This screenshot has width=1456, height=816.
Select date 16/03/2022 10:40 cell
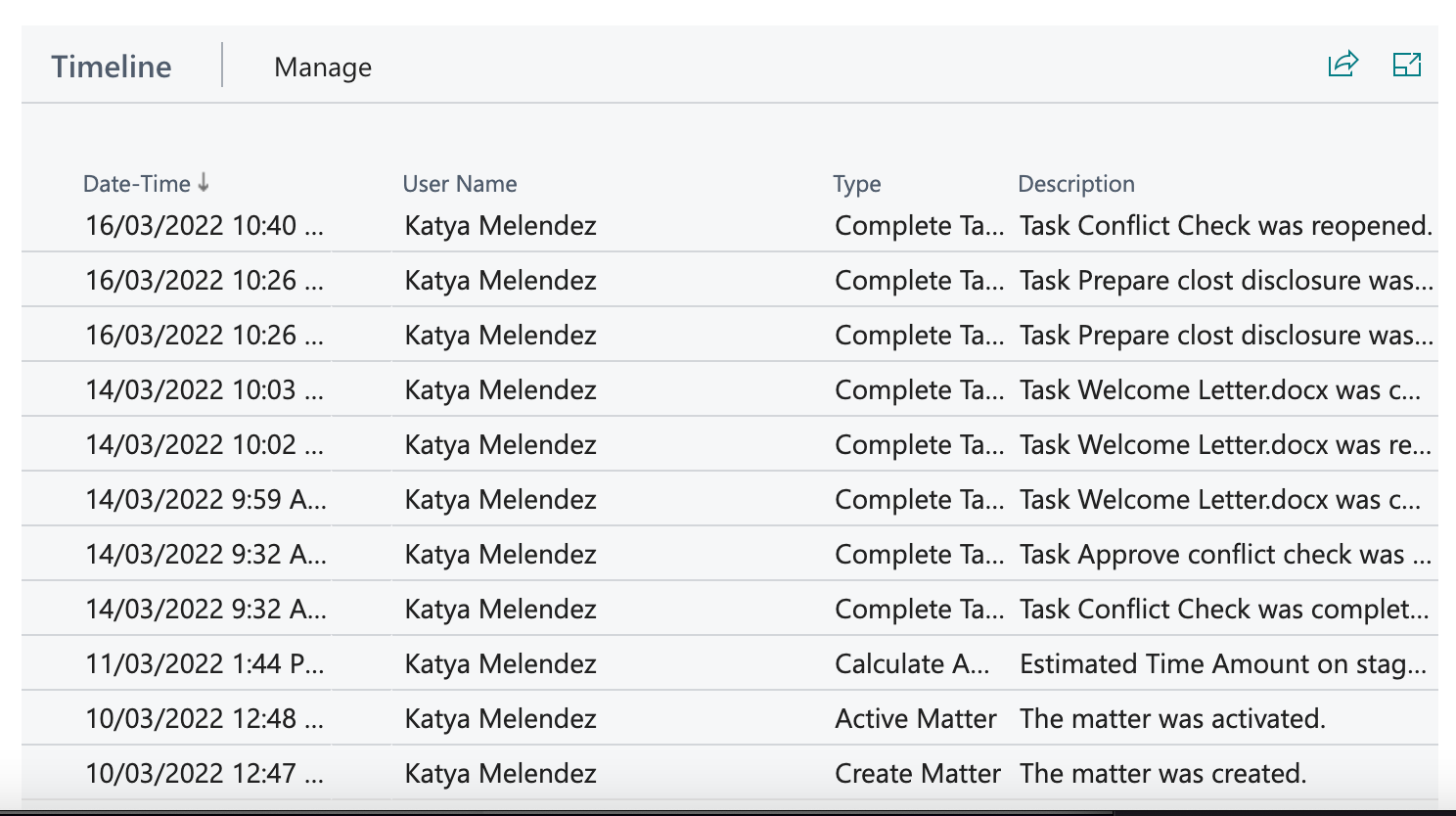[205, 225]
